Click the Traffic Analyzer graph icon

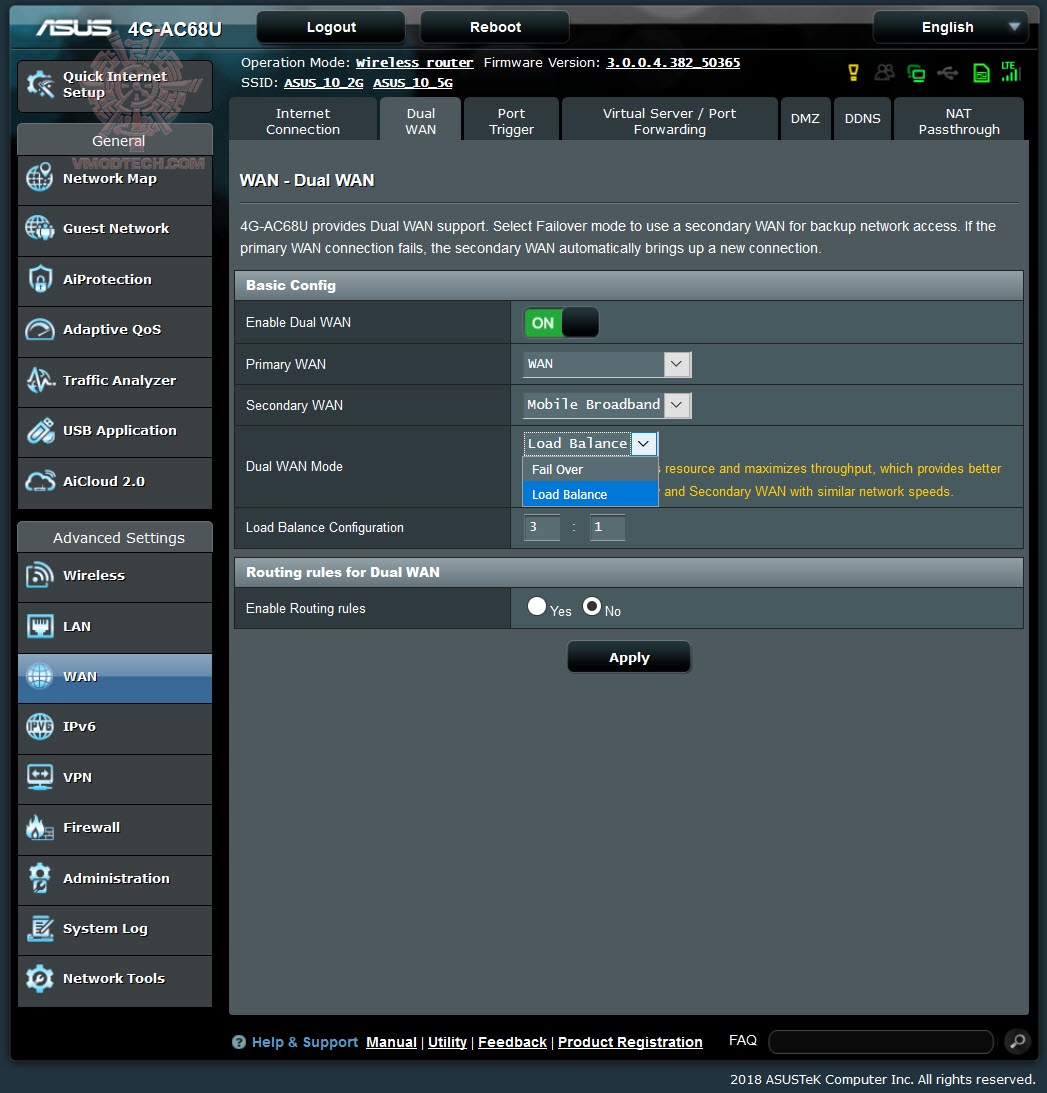point(40,380)
